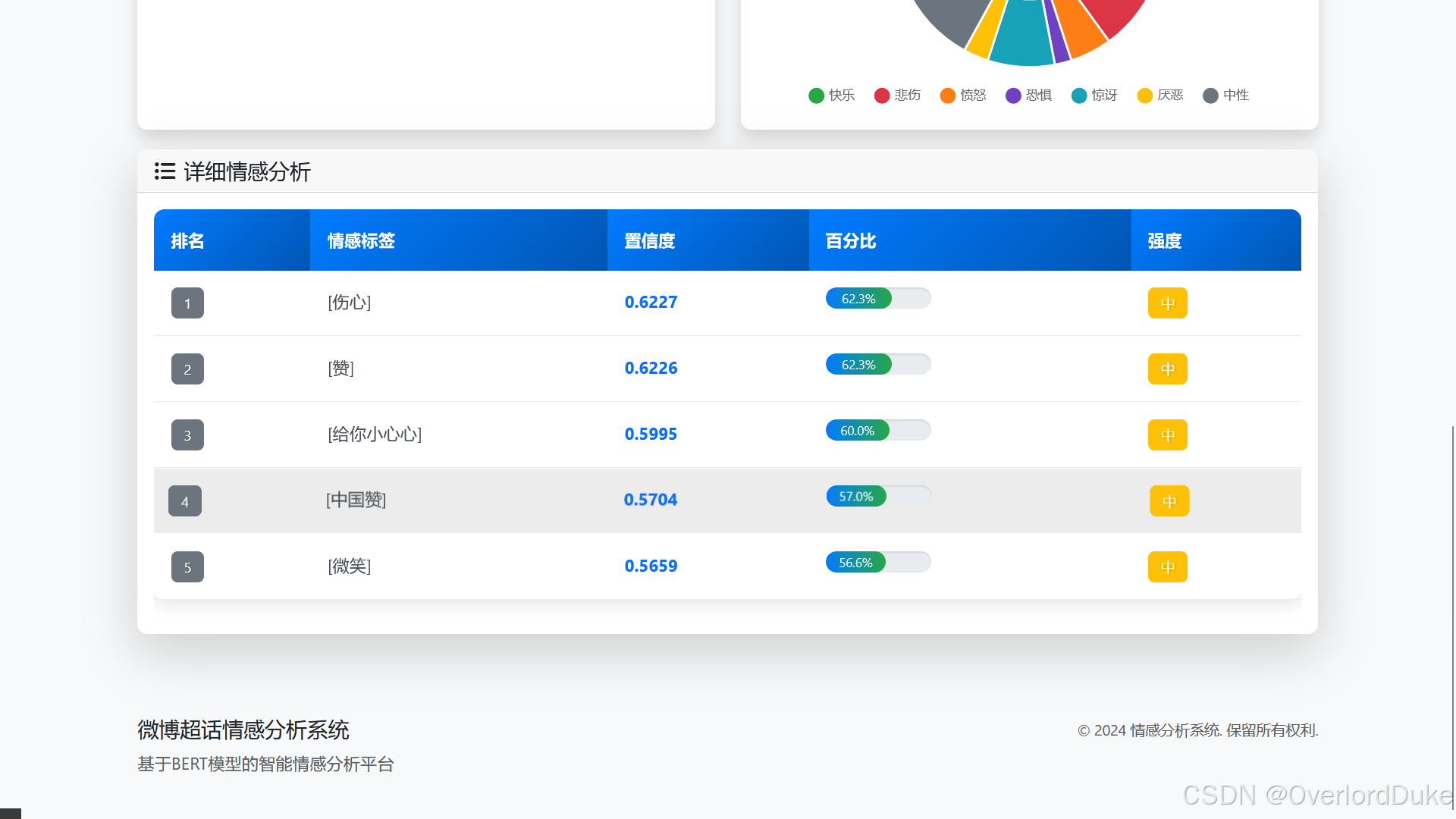Click the 百分比 column header
Screen dimensions: 1456x819
970,240
